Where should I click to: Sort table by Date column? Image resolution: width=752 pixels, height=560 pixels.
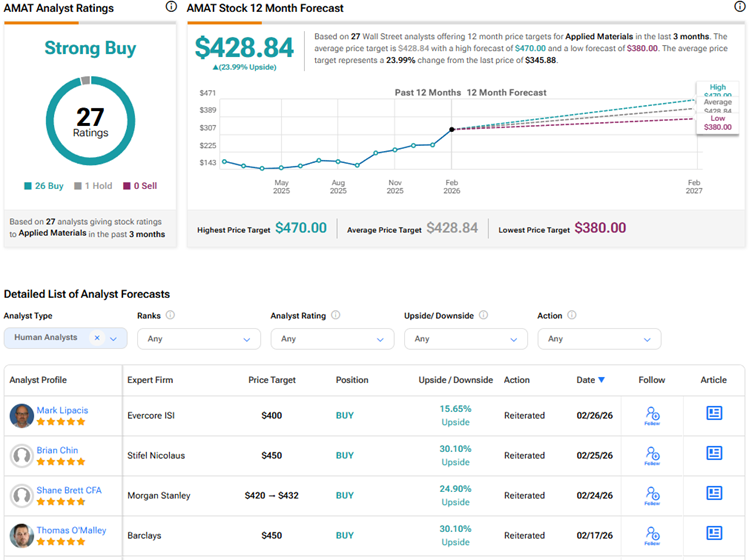590,380
